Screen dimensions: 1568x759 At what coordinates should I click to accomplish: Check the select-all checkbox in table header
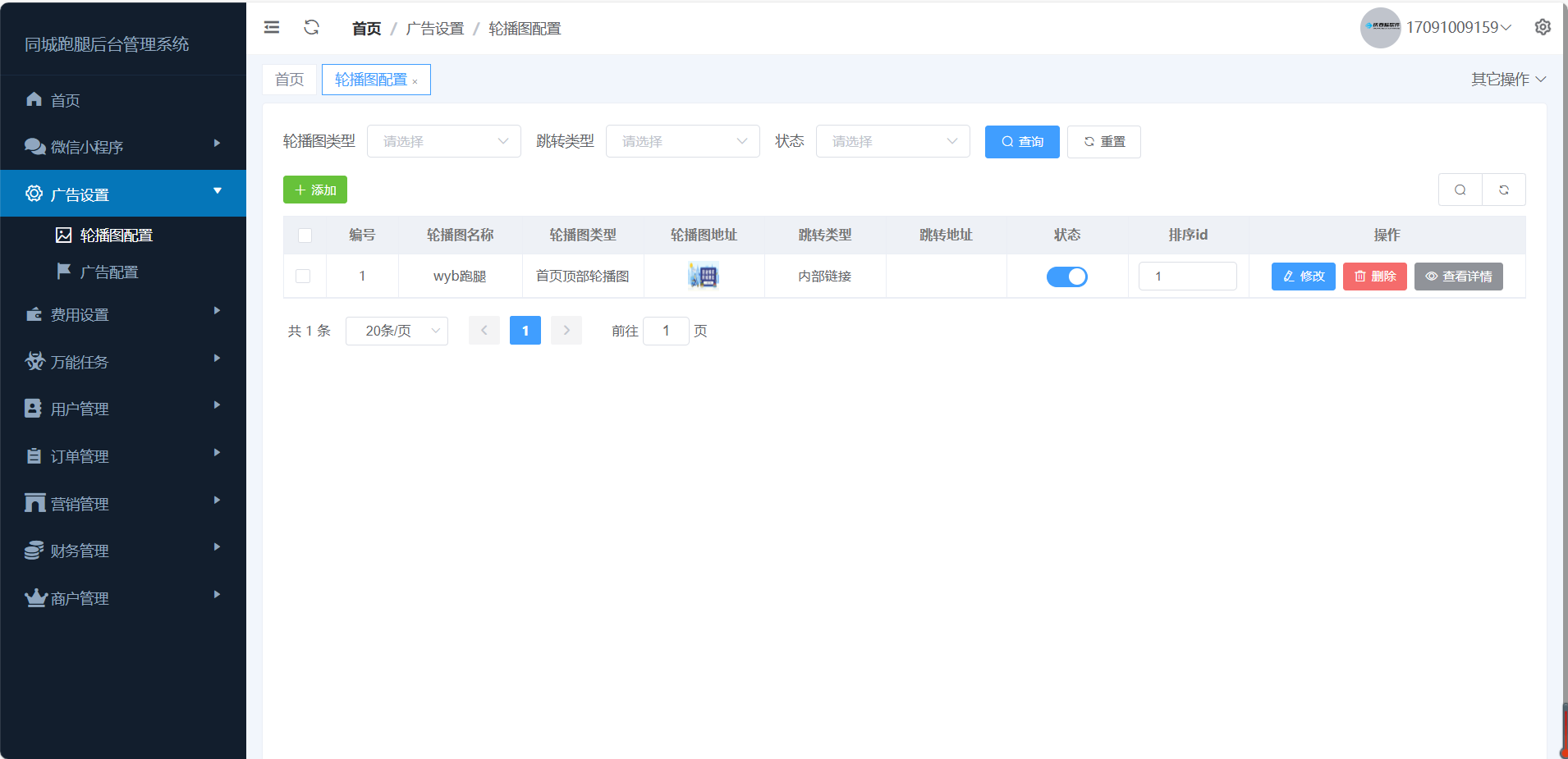pyautogui.click(x=305, y=235)
